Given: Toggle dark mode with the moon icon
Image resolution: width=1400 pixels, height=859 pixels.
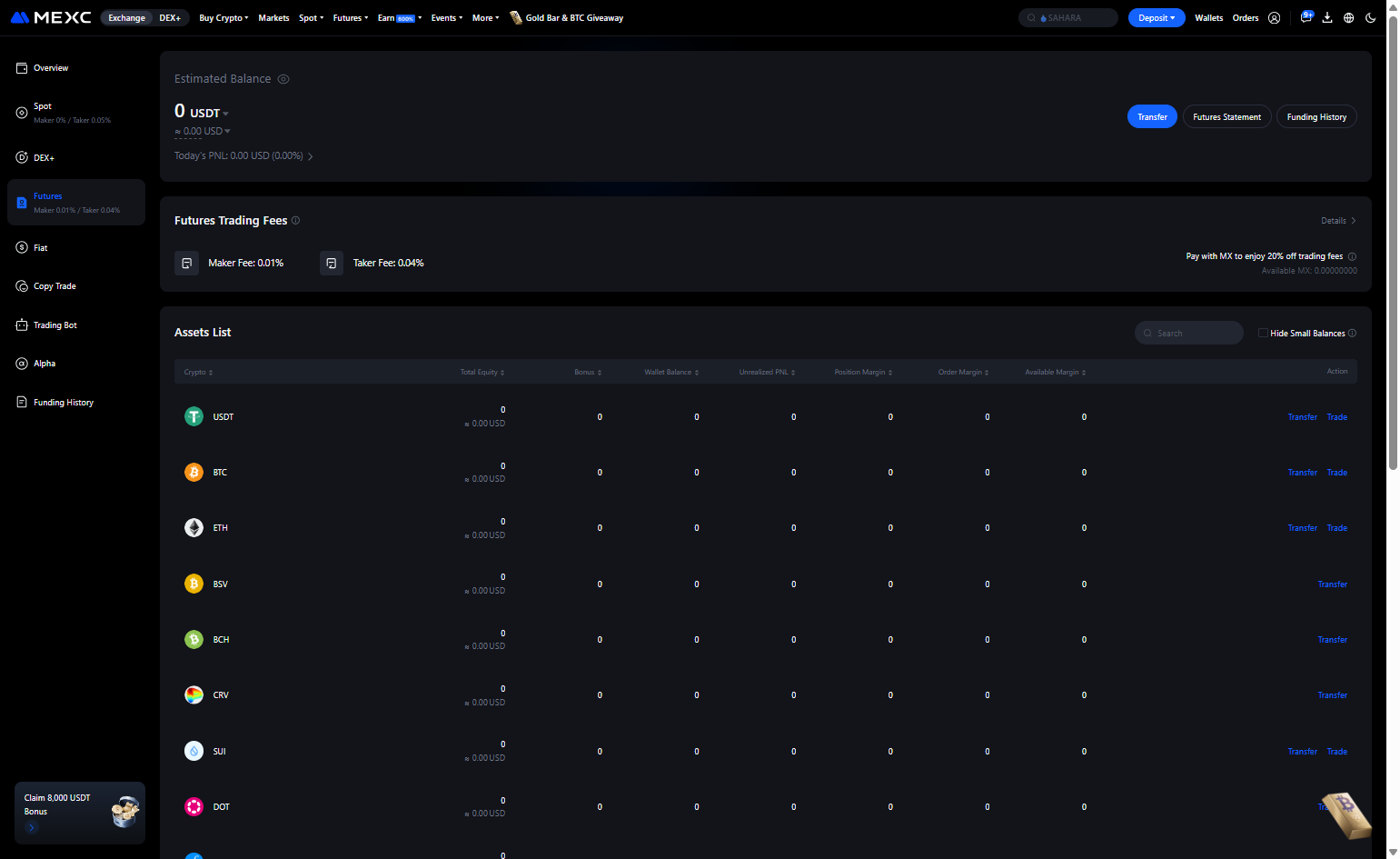Looking at the screenshot, I should point(1371,18).
